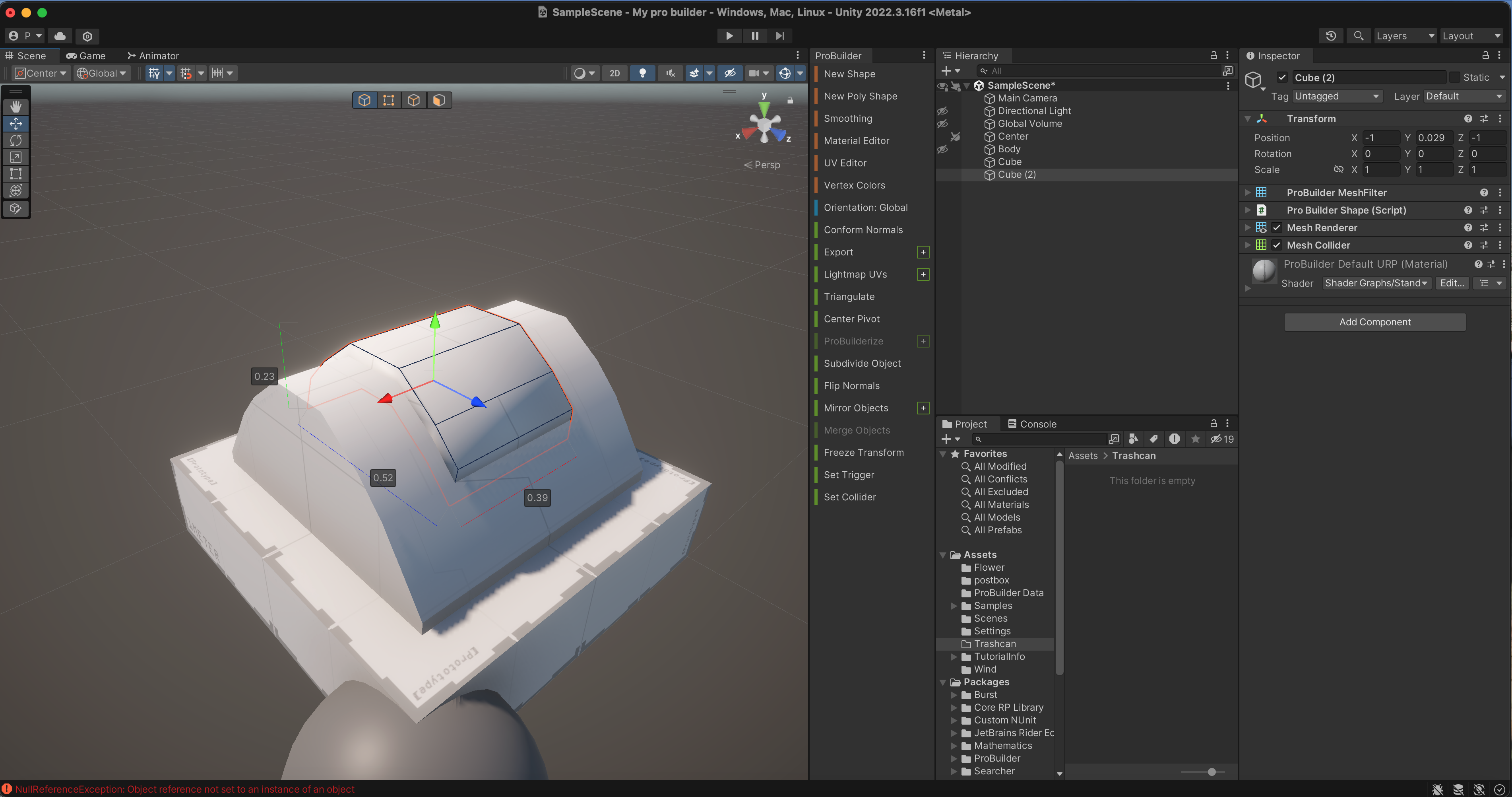Image resolution: width=1512 pixels, height=797 pixels.
Task: Select the Scale tool
Action: [16, 157]
